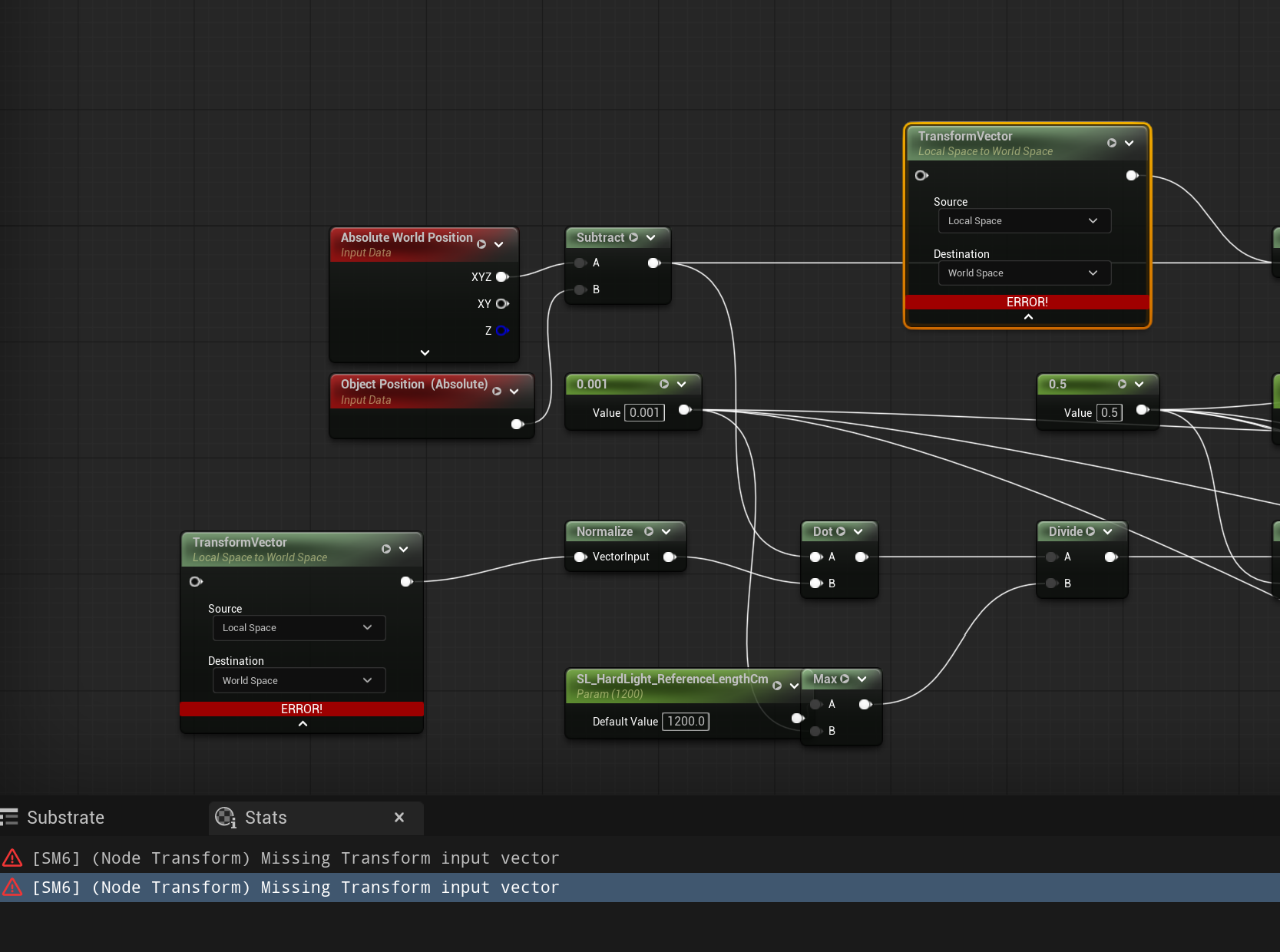This screenshot has height=952, width=1280.
Task: Toggle preview on Object Position (Absolute) node
Action: pyautogui.click(x=497, y=391)
